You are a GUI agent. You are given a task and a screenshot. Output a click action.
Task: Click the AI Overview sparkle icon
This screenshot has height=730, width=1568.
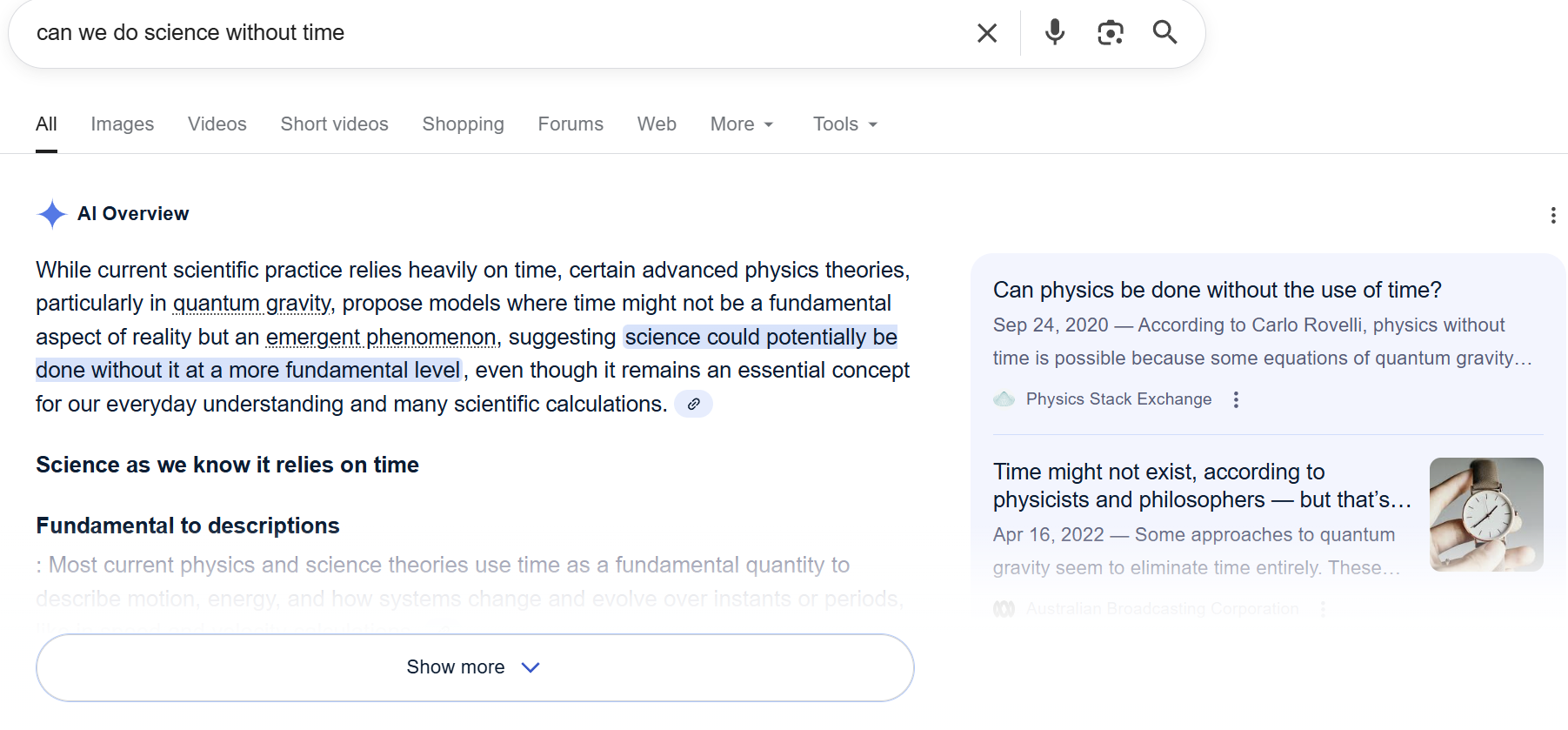click(x=52, y=214)
